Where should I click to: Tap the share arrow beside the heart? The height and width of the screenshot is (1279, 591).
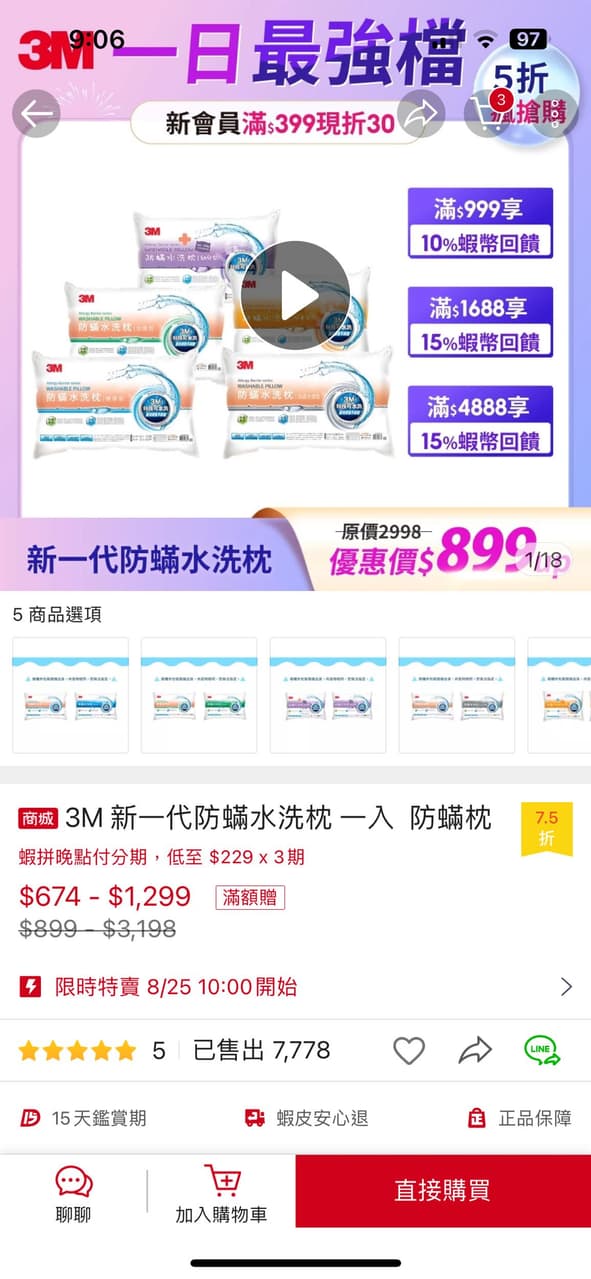[475, 1050]
